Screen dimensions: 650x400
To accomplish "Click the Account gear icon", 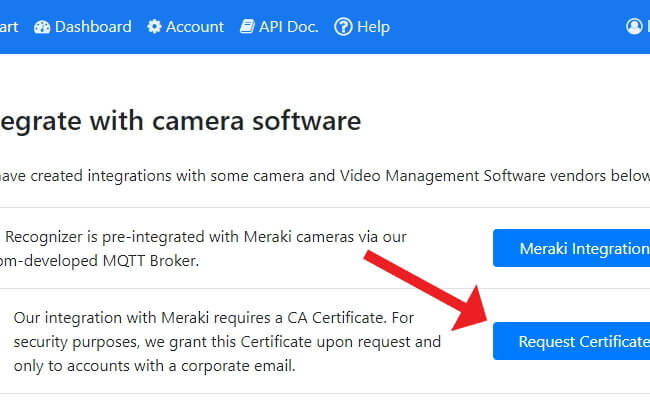I will pyautogui.click(x=154, y=27).
